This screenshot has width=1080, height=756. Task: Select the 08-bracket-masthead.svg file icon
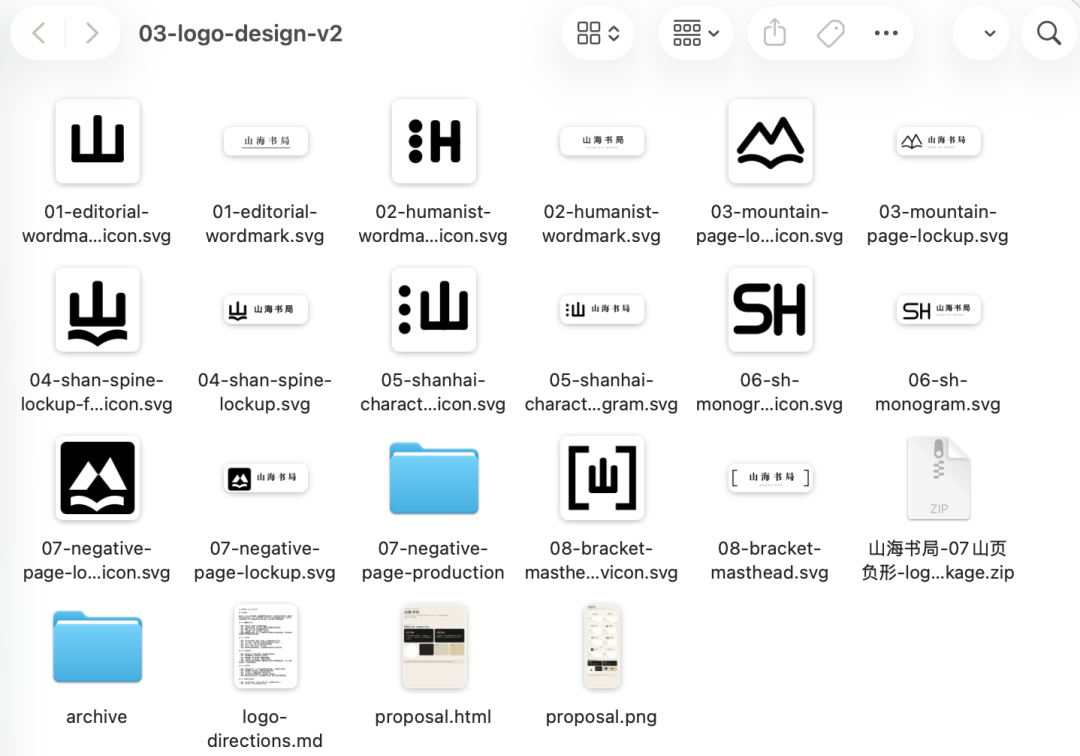770,478
